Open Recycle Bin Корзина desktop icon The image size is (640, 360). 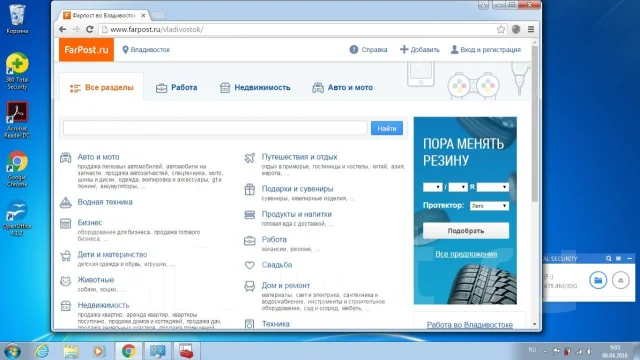point(17,19)
